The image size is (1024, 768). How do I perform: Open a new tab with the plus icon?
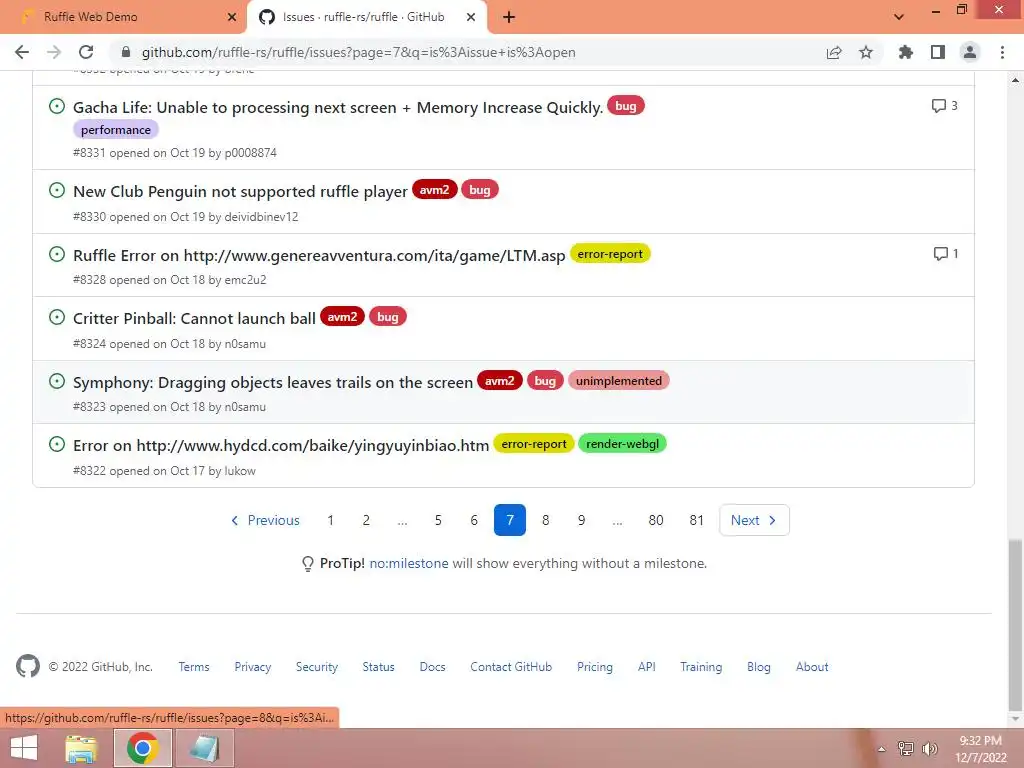coord(509,17)
